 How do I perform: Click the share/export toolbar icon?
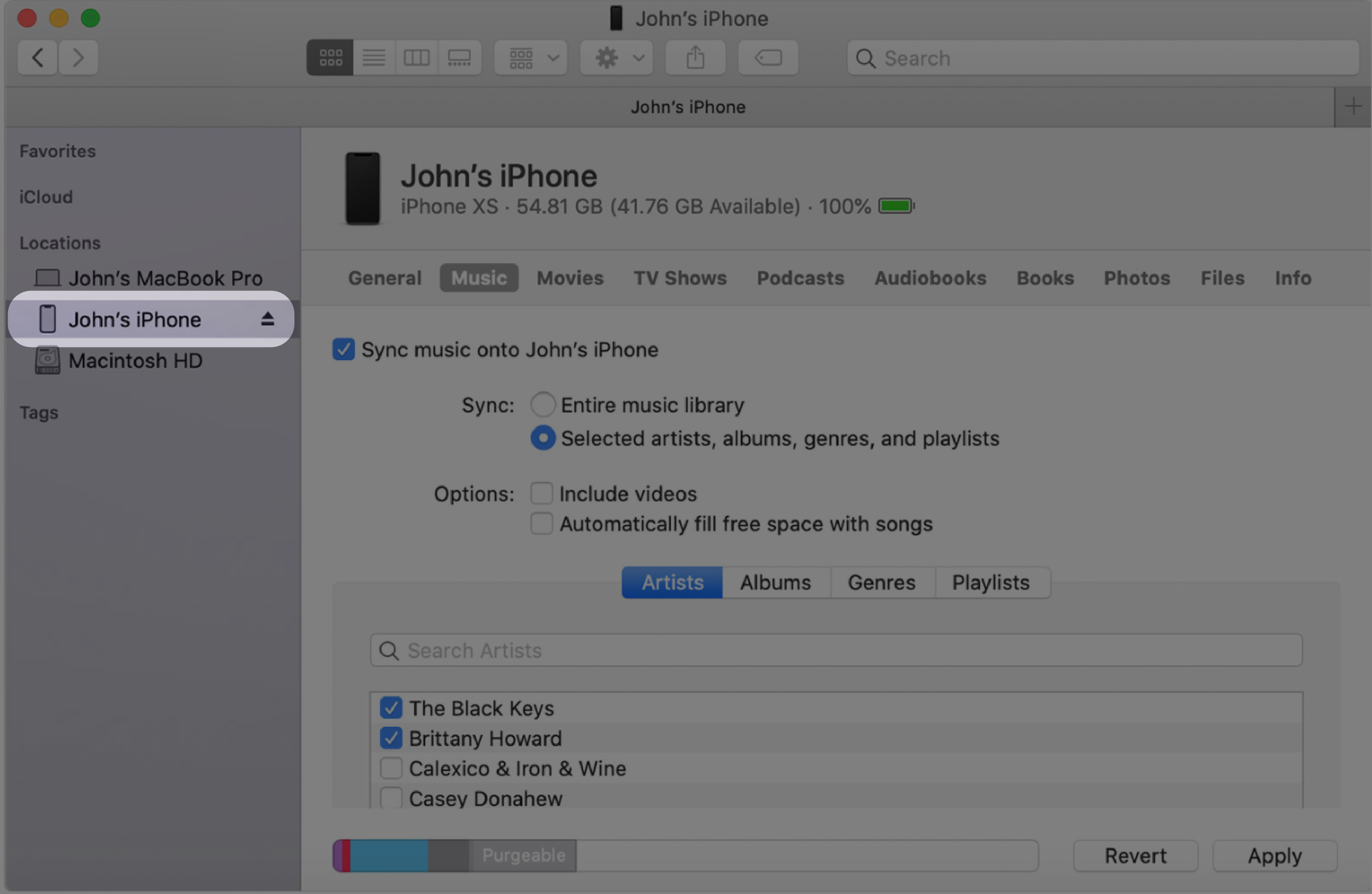(x=696, y=56)
